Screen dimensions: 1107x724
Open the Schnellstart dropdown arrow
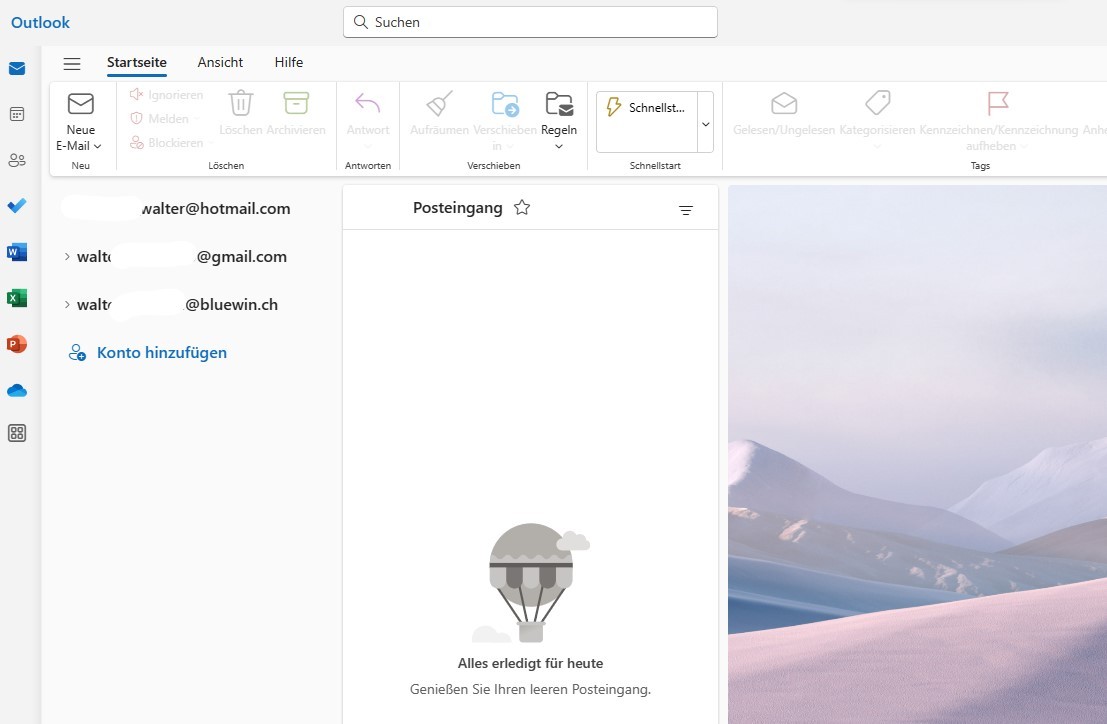click(x=705, y=122)
